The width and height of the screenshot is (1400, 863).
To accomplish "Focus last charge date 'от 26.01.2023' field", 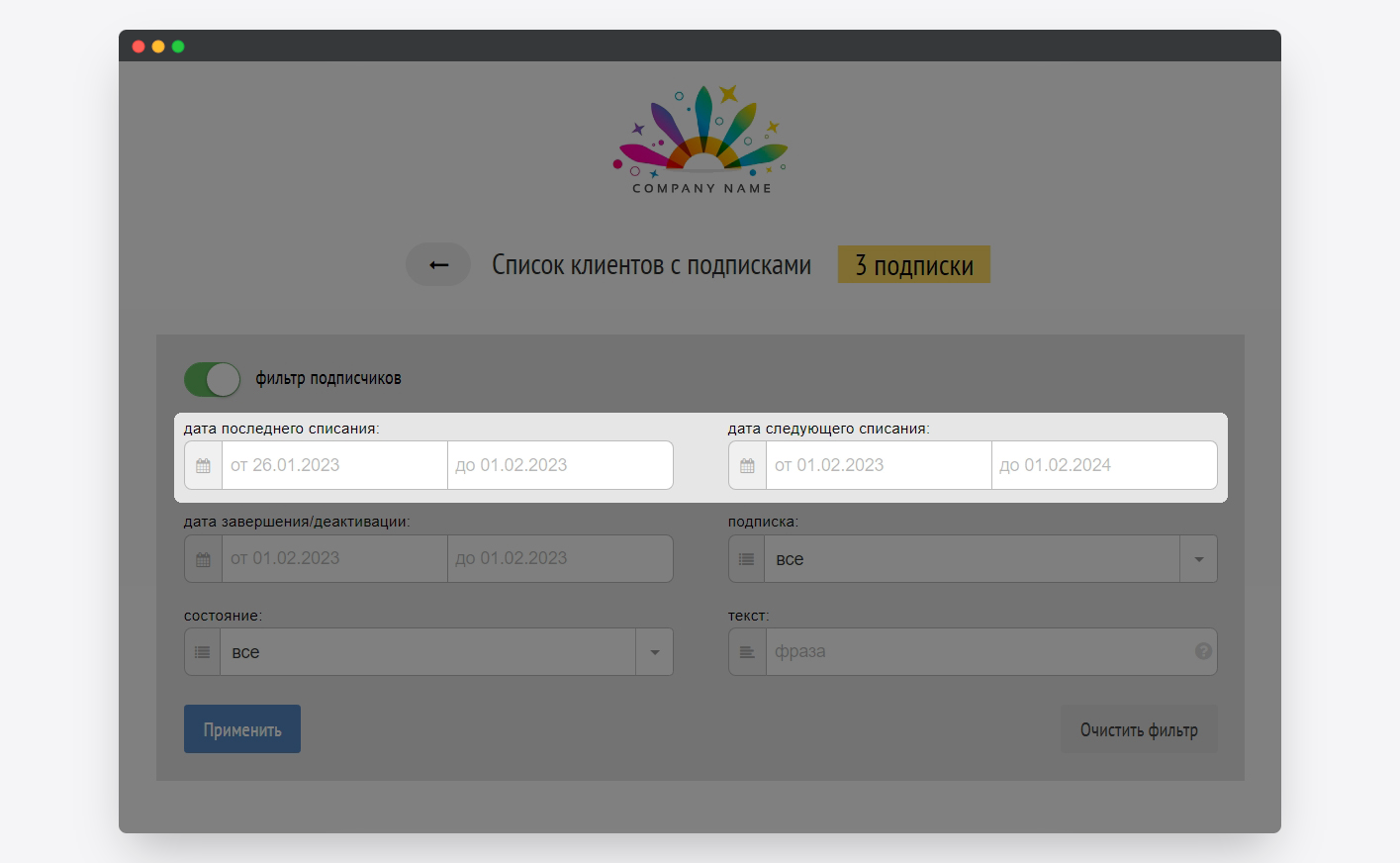I will point(334,465).
